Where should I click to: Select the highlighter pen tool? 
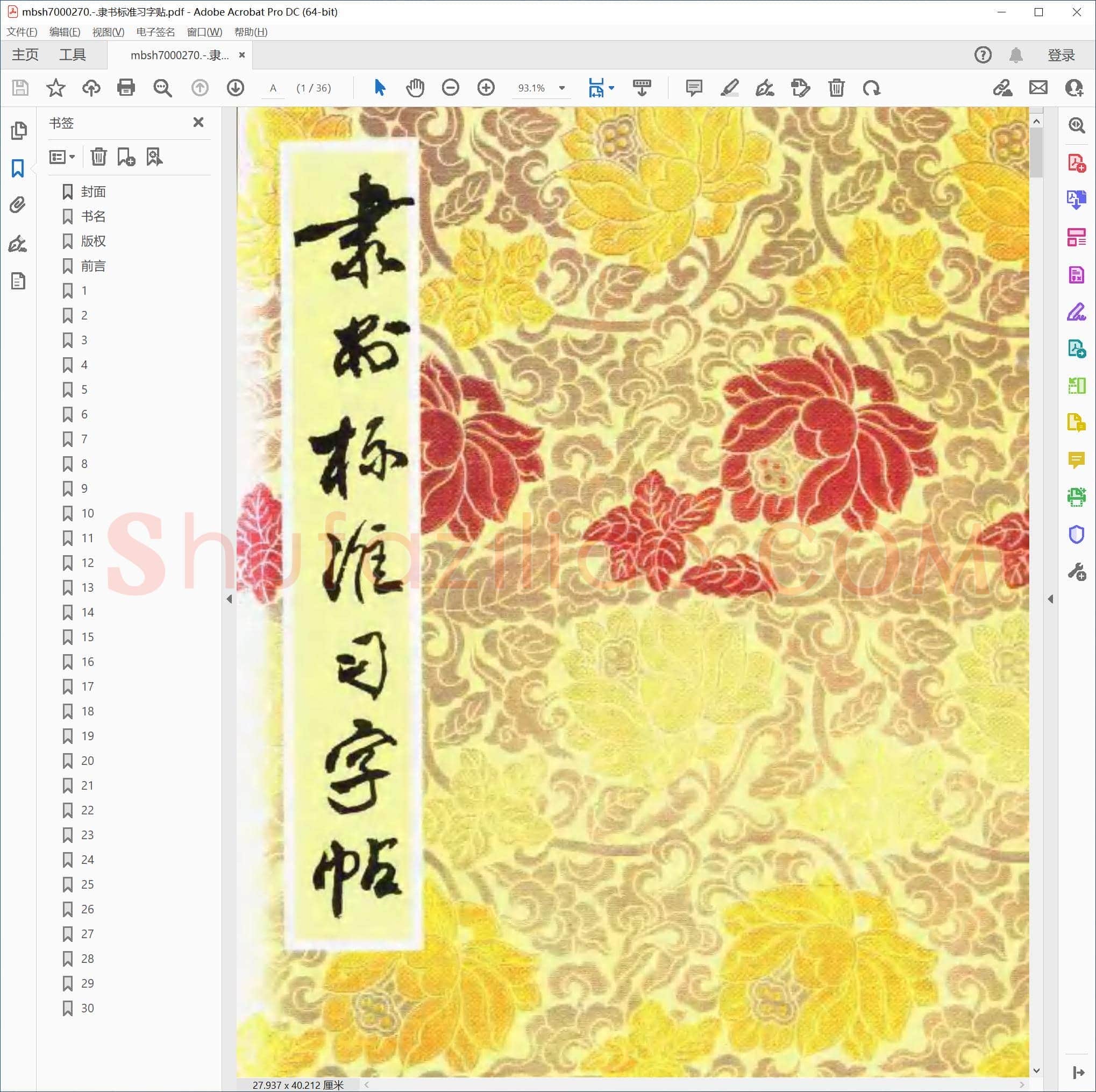pos(730,88)
